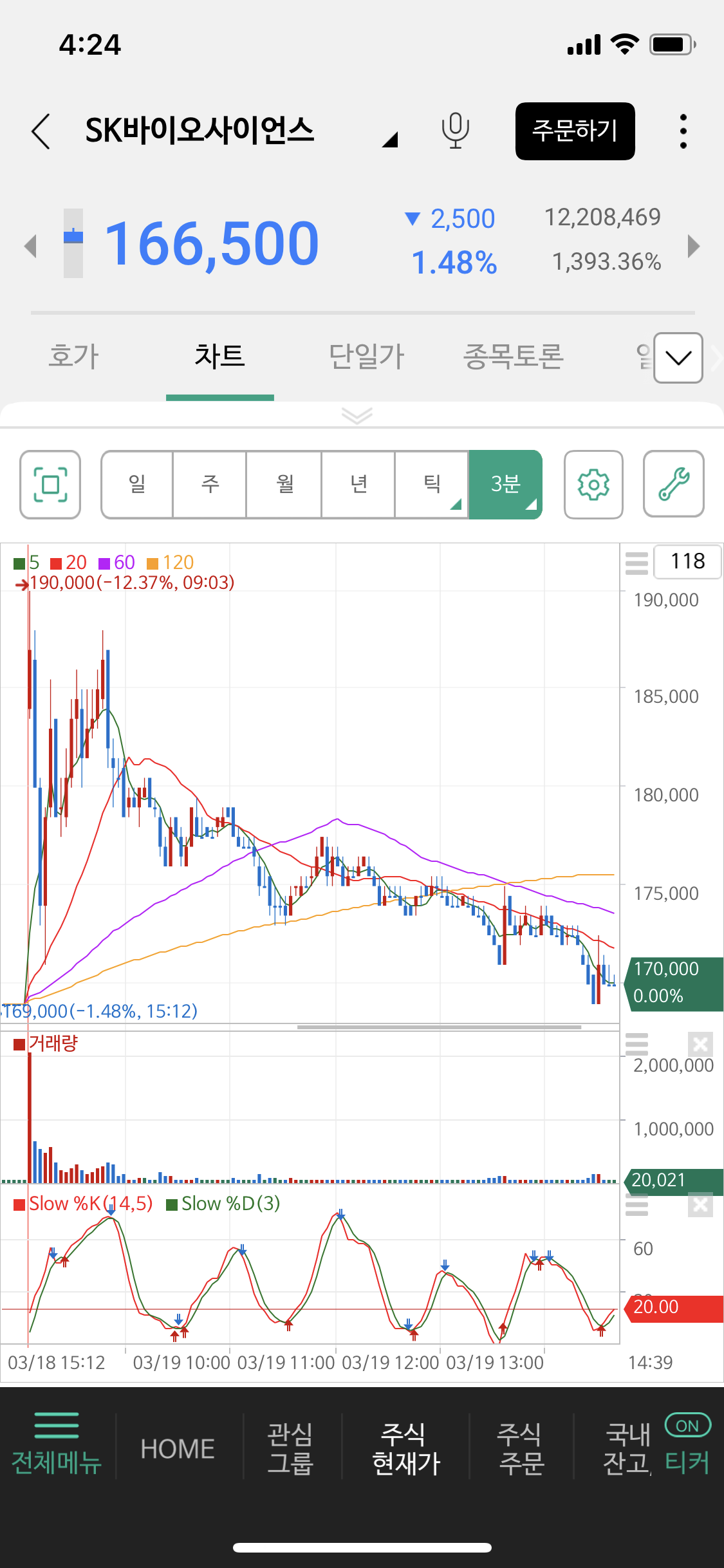This screenshot has width=724, height=1568.
Task: Go to HOME in bottom navigation
Action: [x=178, y=1449]
